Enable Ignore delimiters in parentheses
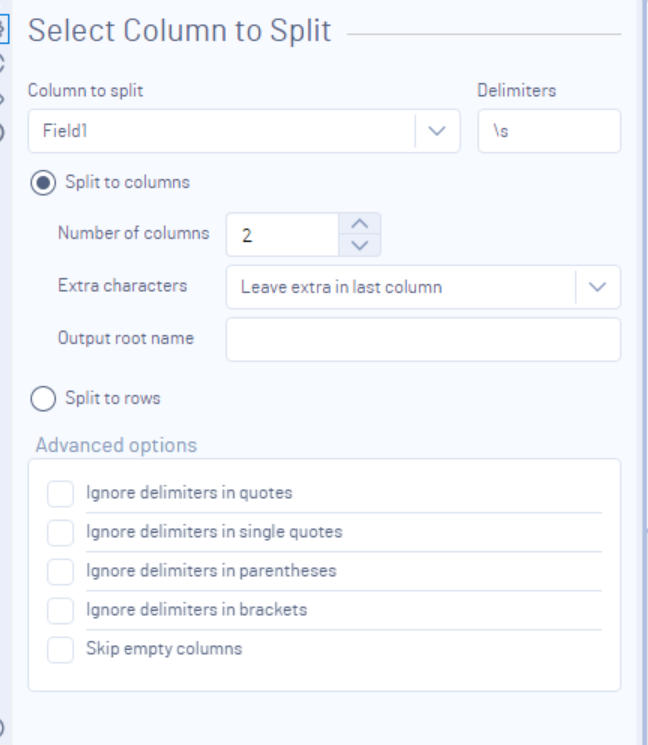The width and height of the screenshot is (648, 745). click(60, 572)
